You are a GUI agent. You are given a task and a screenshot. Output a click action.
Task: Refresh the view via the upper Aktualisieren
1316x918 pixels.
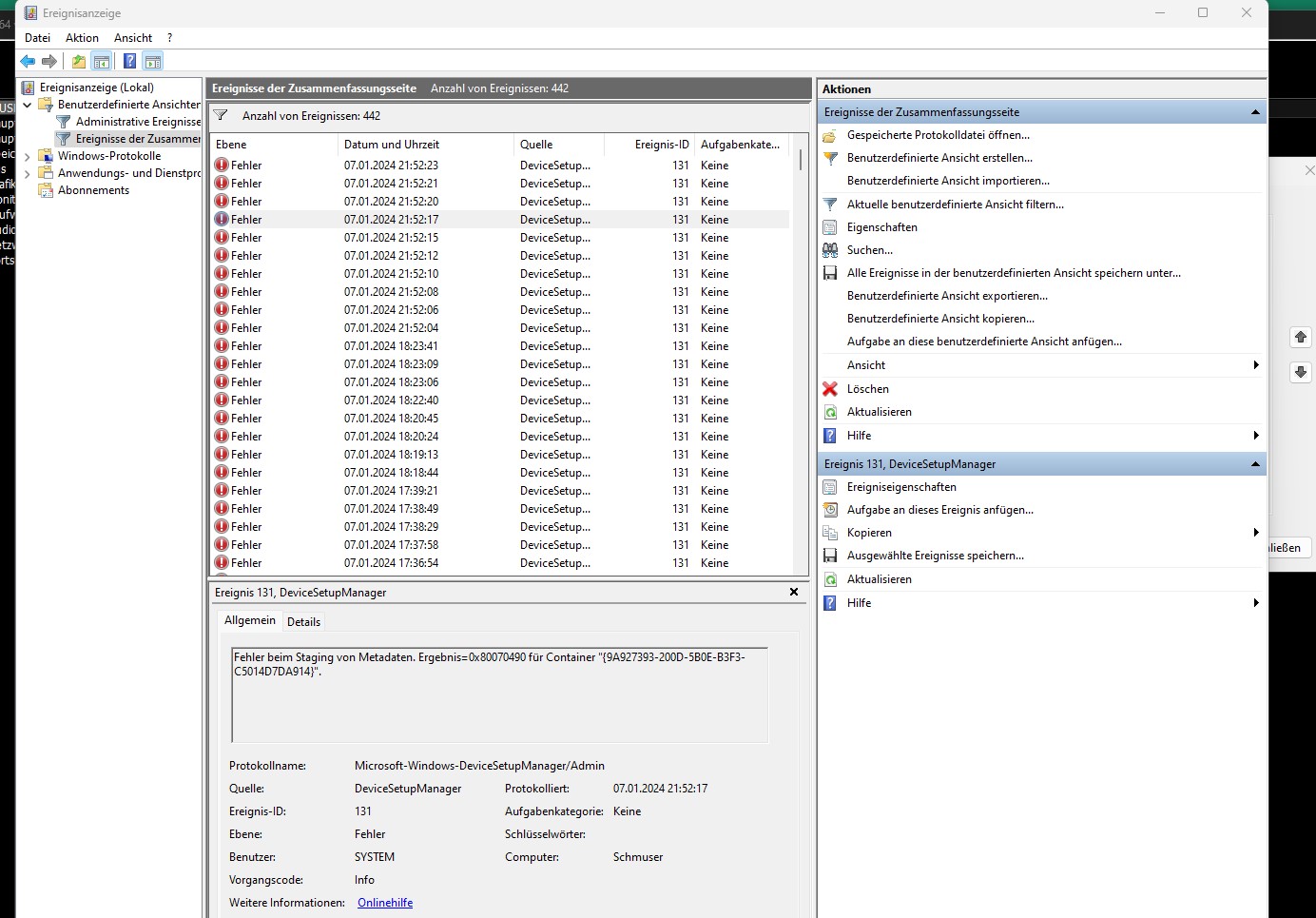click(x=880, y=412)
